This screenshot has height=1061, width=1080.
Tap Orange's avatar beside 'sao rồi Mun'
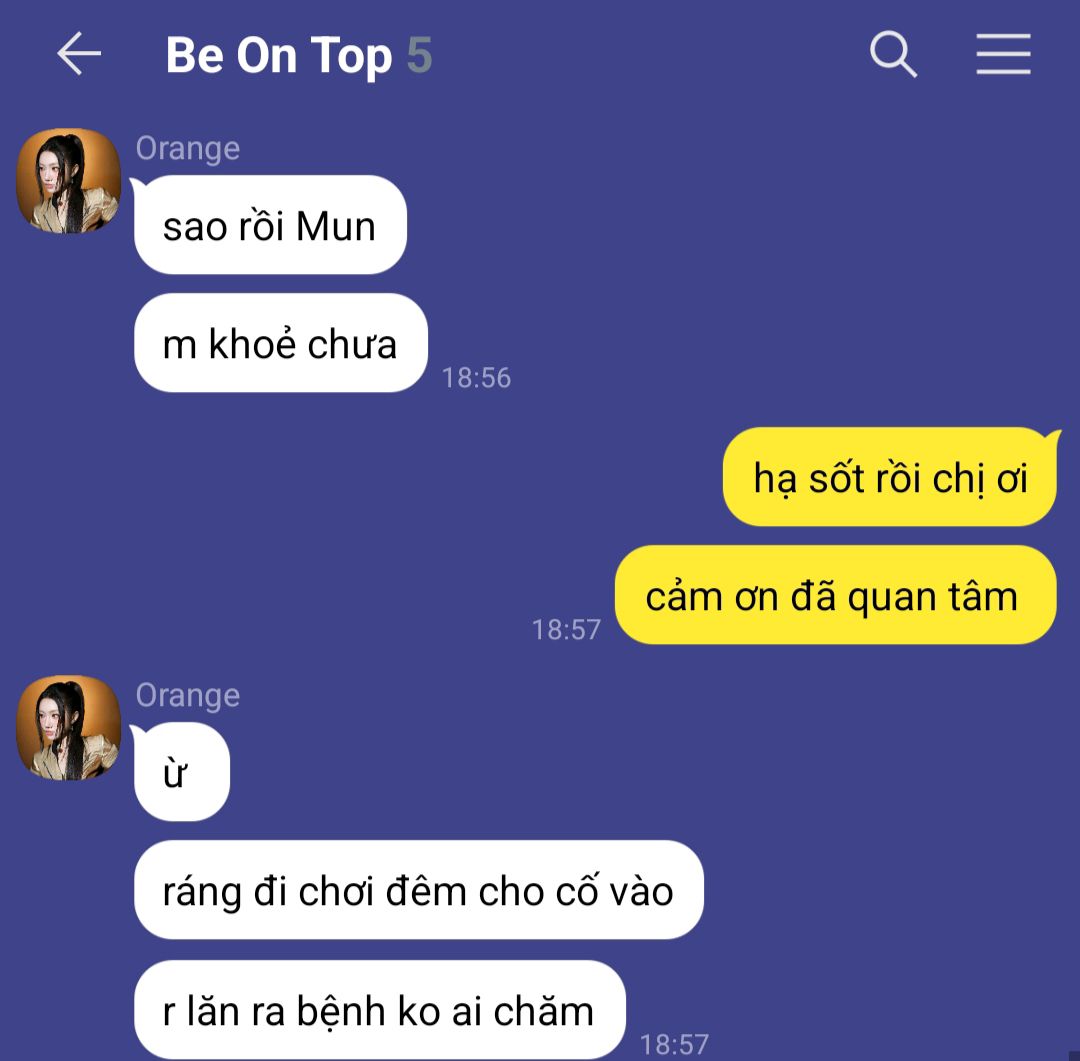click(68, 181)
